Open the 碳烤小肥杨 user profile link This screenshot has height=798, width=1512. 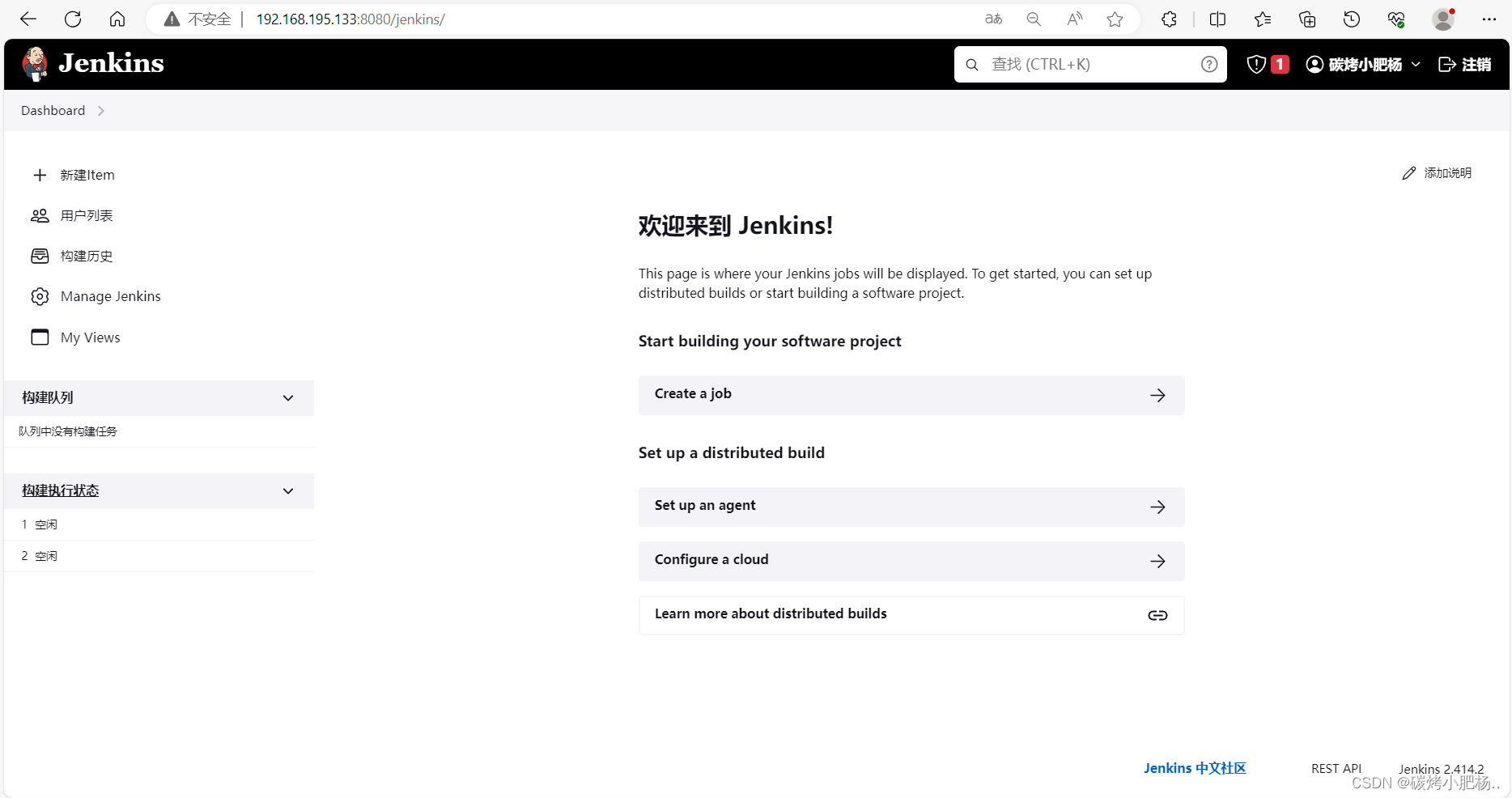pos(1354,64)
